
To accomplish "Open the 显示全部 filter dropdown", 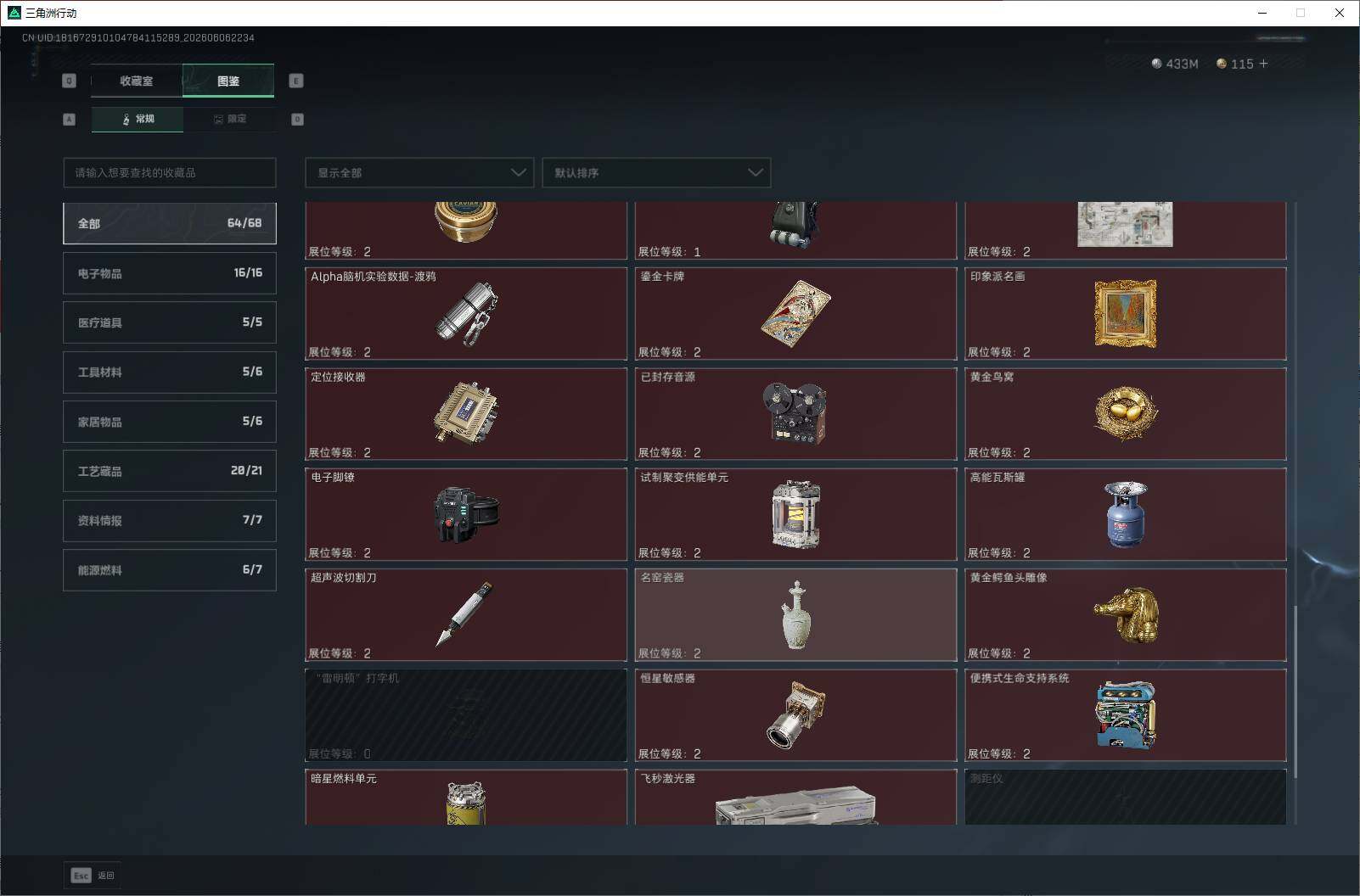I will 419,172.
